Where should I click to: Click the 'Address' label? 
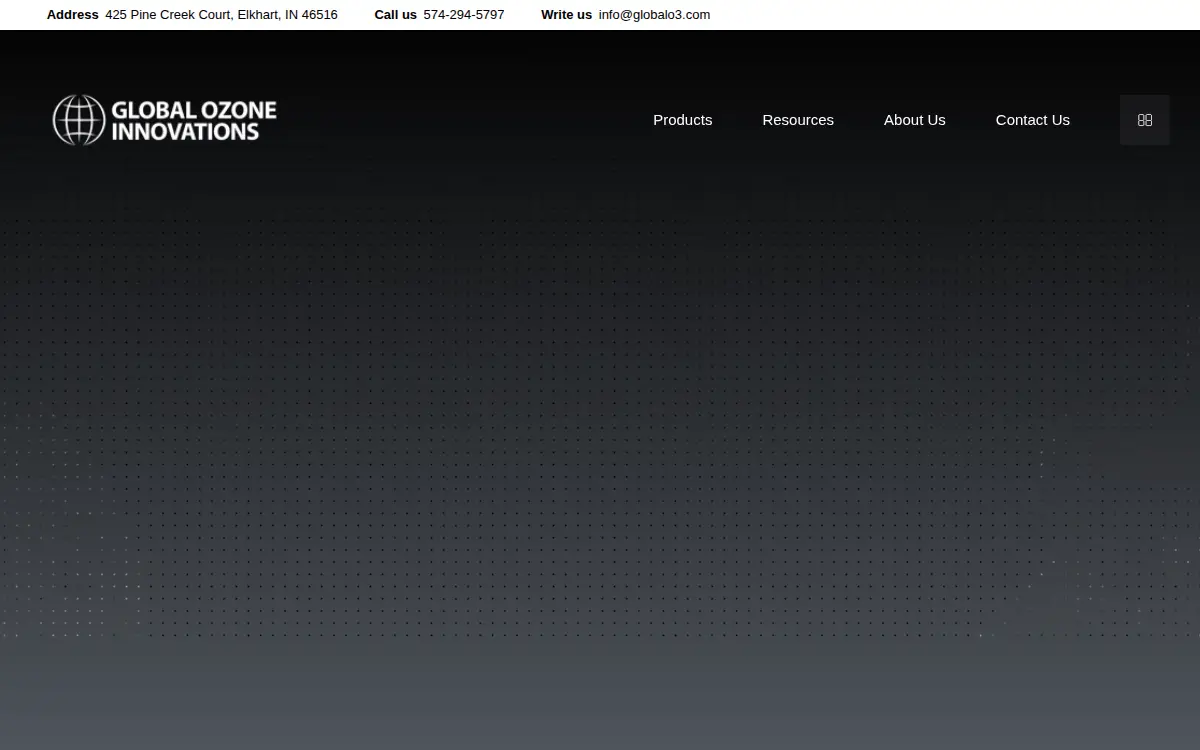coord(73,15)
